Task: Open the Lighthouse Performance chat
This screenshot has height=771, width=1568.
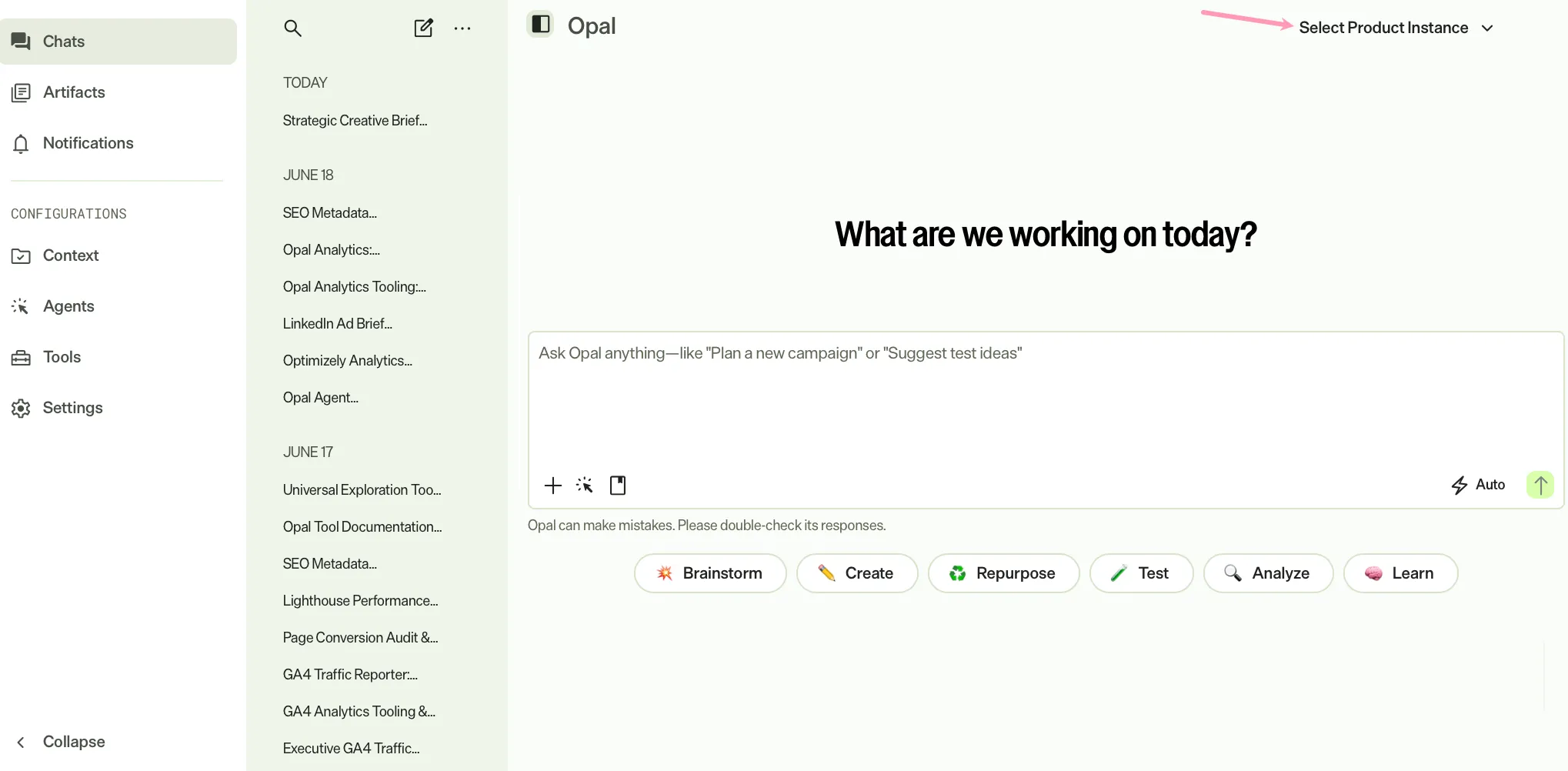Action: click(361, 601)
